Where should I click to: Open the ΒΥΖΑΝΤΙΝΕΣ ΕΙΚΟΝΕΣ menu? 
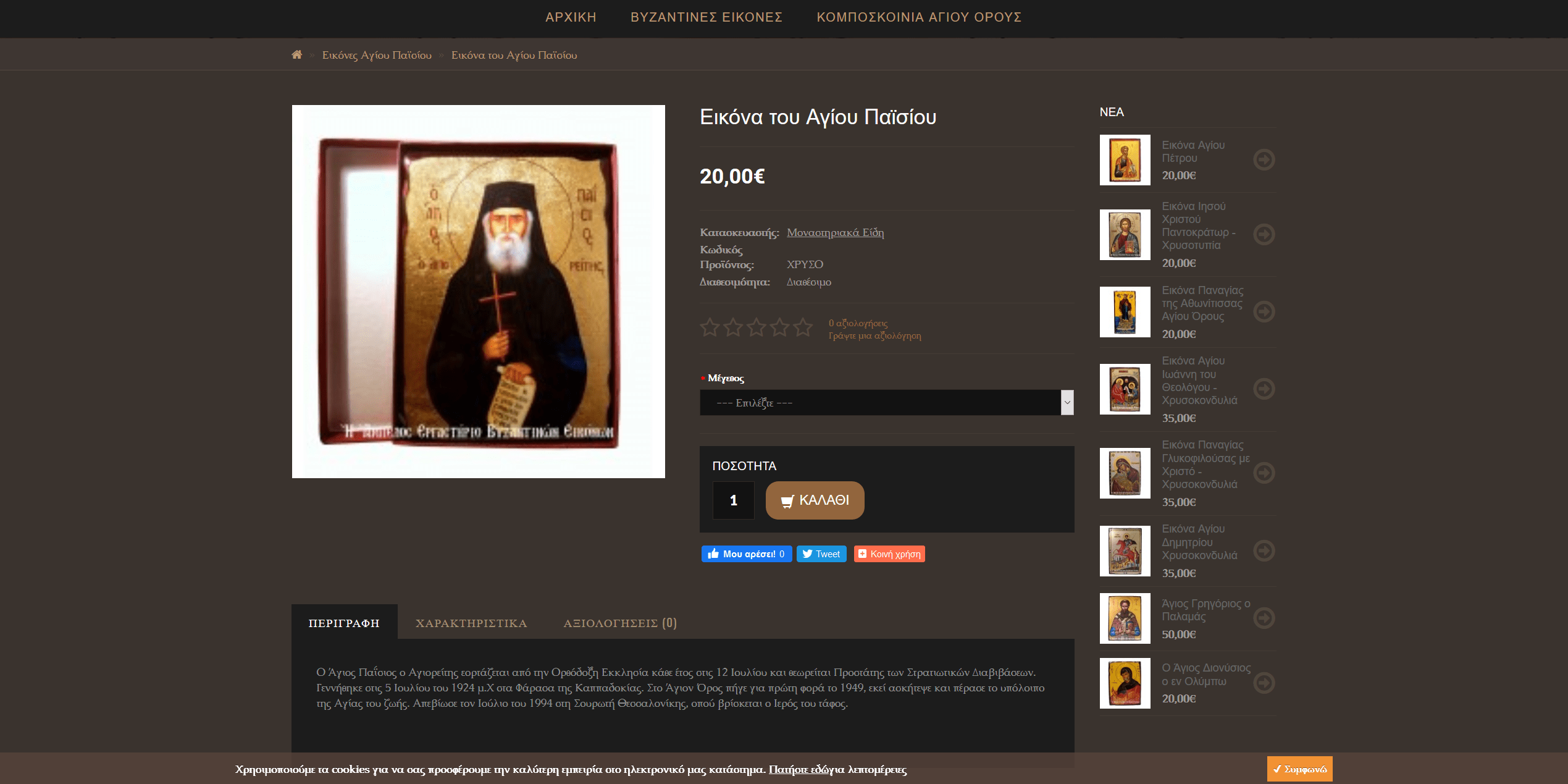(706, 17)
